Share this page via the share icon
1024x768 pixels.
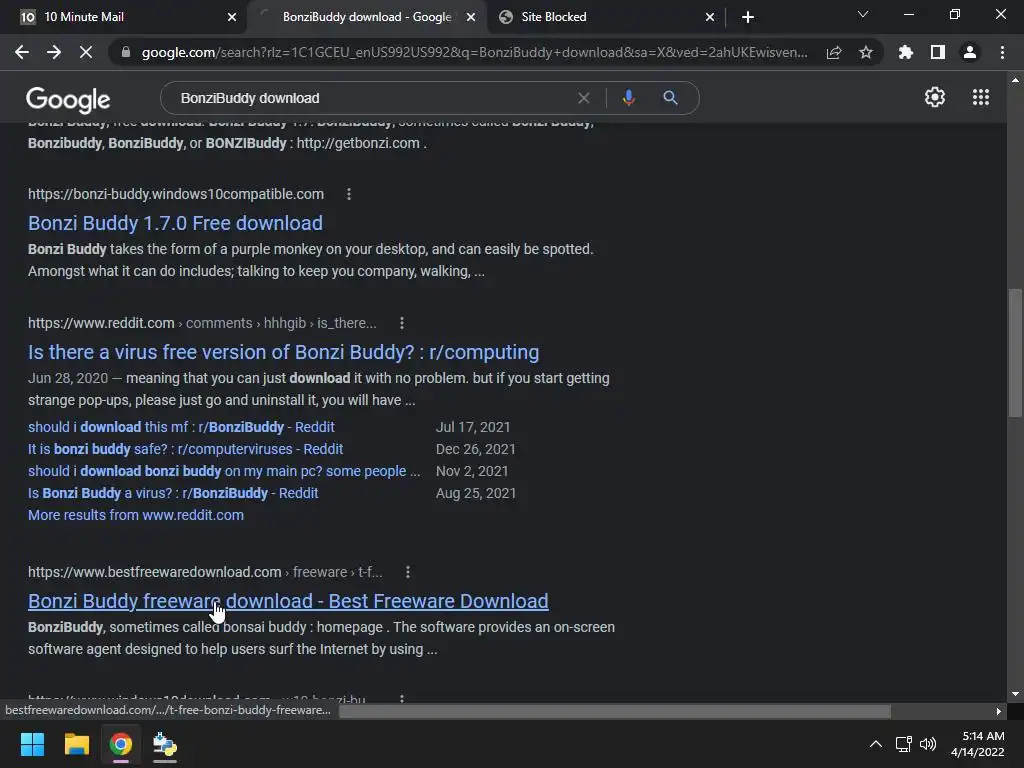834,52
